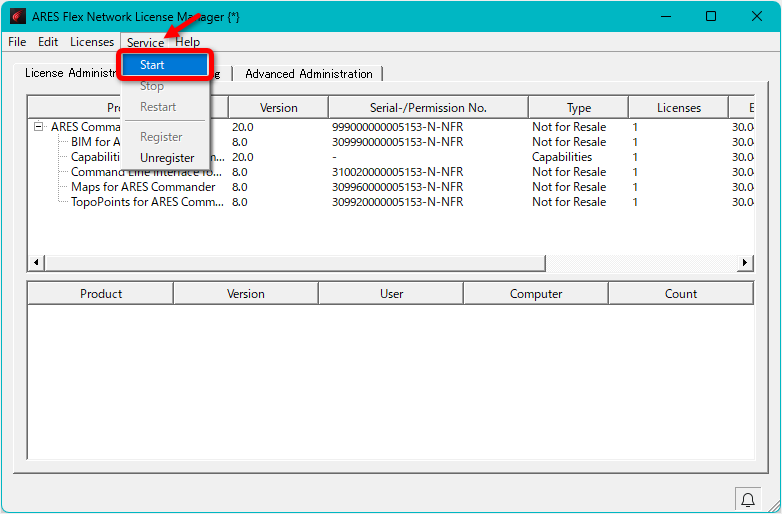The height and width of the screenshot is (514, 782).
Task: Select Restart in the Service menu
Action: (x=158, y=107)
